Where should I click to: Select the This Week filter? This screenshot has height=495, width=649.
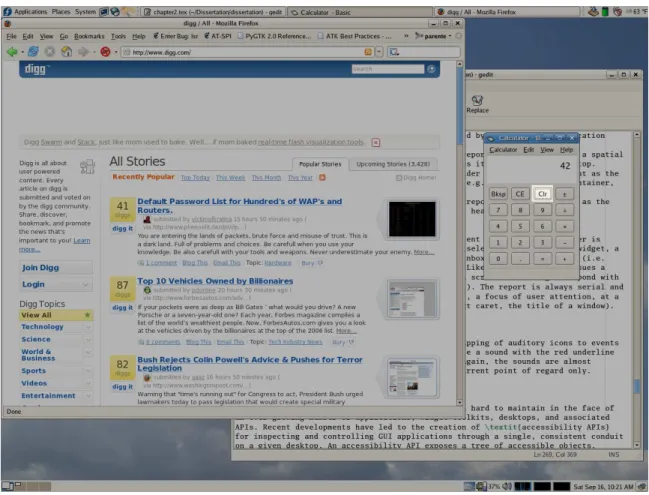(x=230, y=178)
